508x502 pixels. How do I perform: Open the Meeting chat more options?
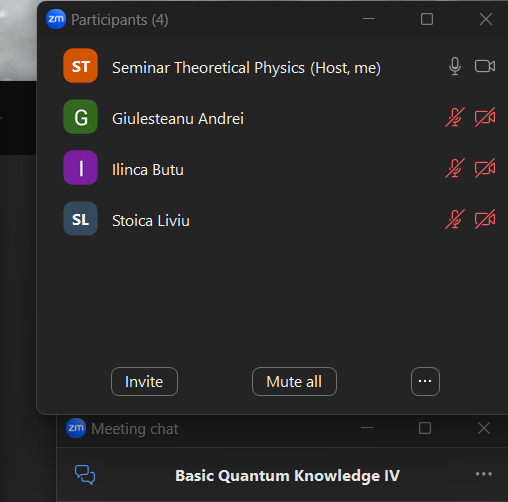click(x=484, y=474)
